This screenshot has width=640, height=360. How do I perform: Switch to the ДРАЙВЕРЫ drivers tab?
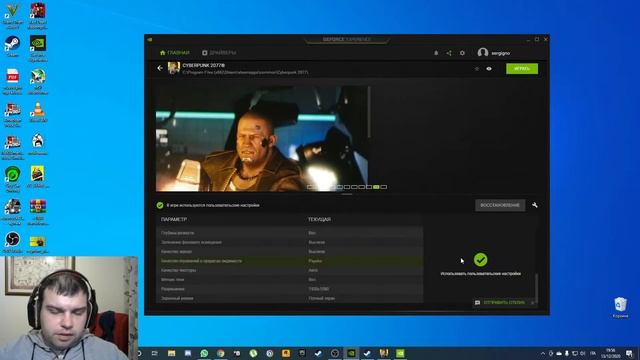point(219,53)
